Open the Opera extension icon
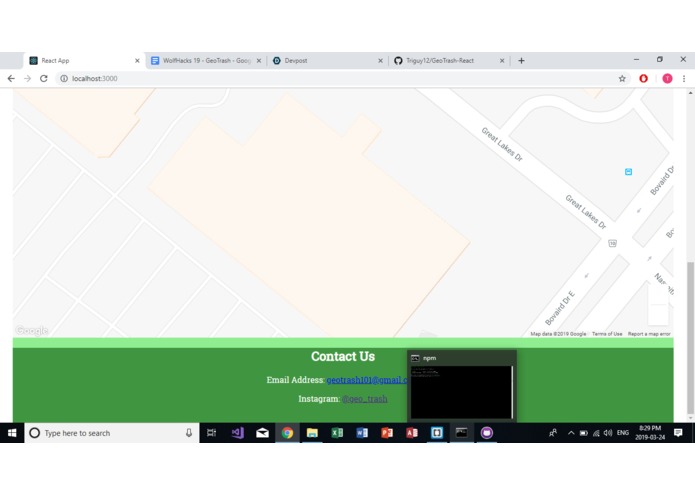 click(644, 78)
